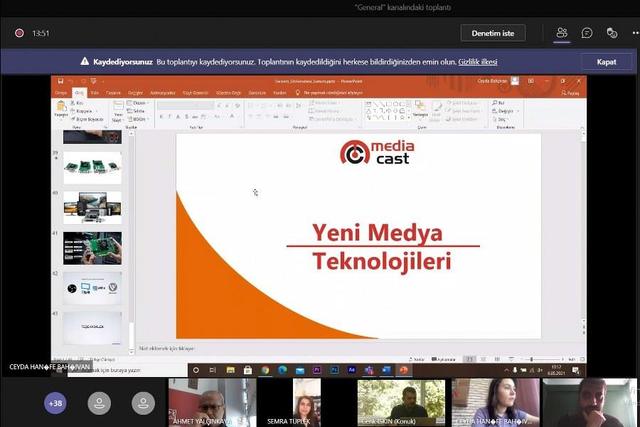Screen dimensions: 640x427
Task: Open the Dosya tab in PowerPoint
Action: coord(61,92)
